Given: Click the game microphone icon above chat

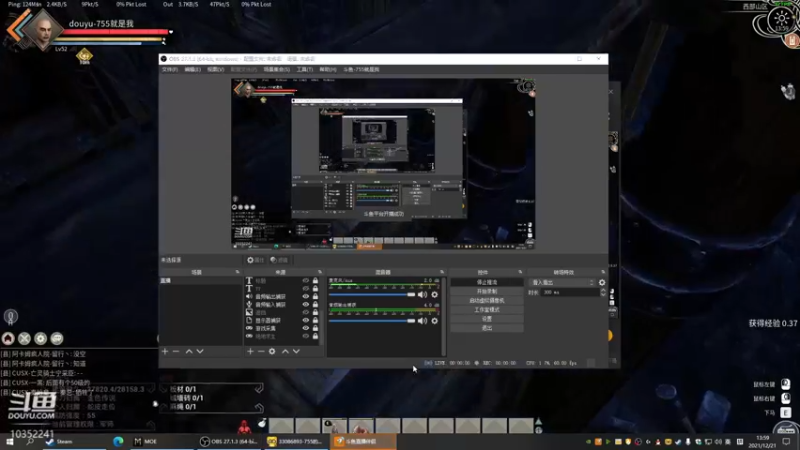Looking at the screenshot, I should tap(11, 317).
